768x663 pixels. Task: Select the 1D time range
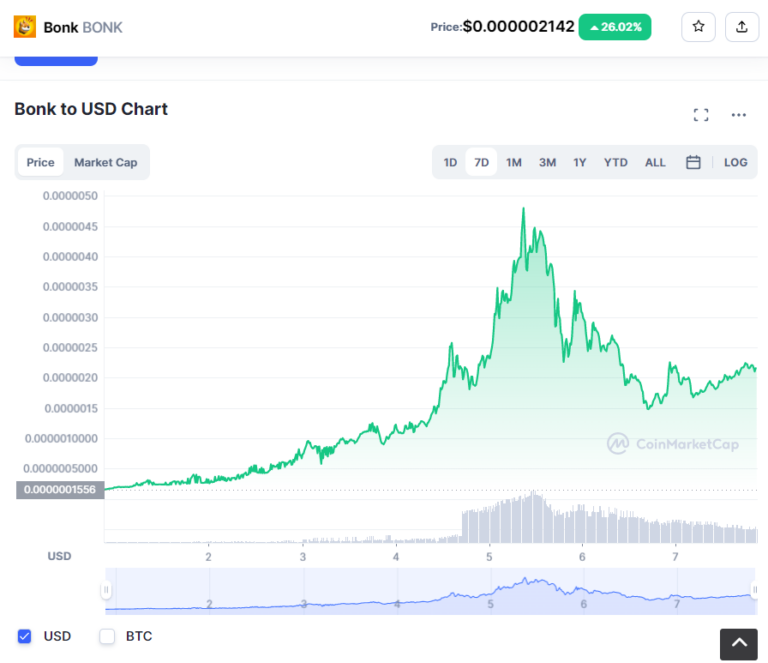[450, 162]
